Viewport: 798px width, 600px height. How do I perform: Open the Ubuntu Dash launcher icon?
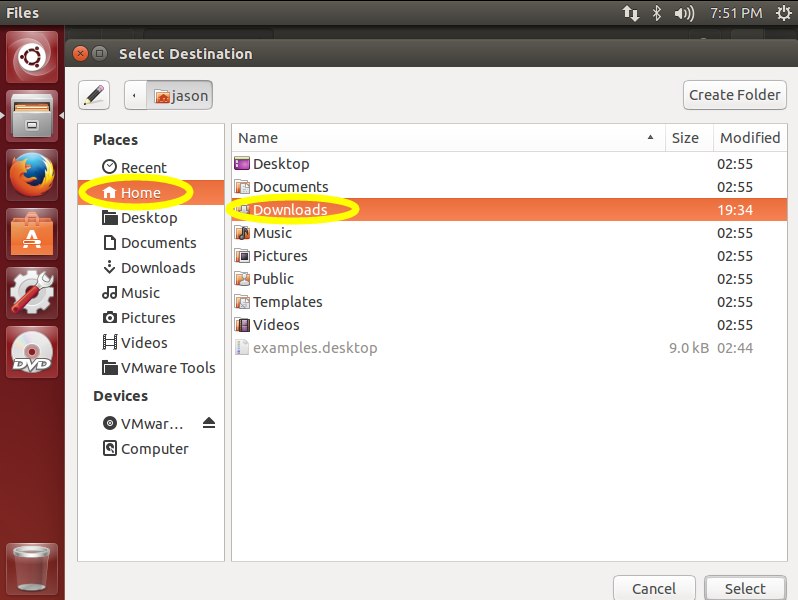pos(32,56)
